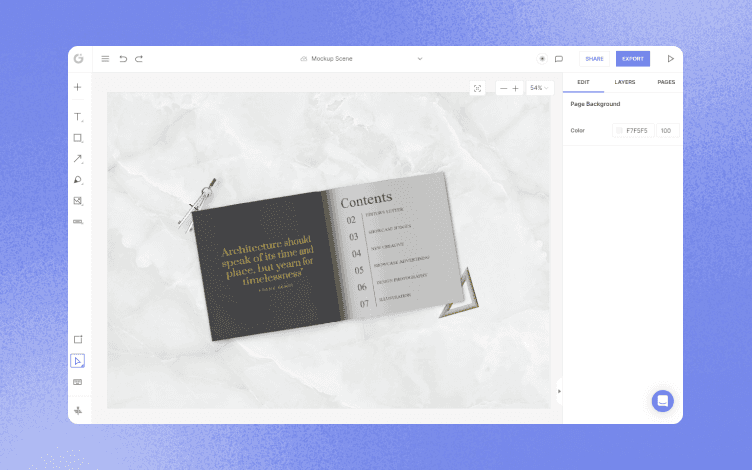
Task: Click the 100 opacity field
Action: coord(667,130)
